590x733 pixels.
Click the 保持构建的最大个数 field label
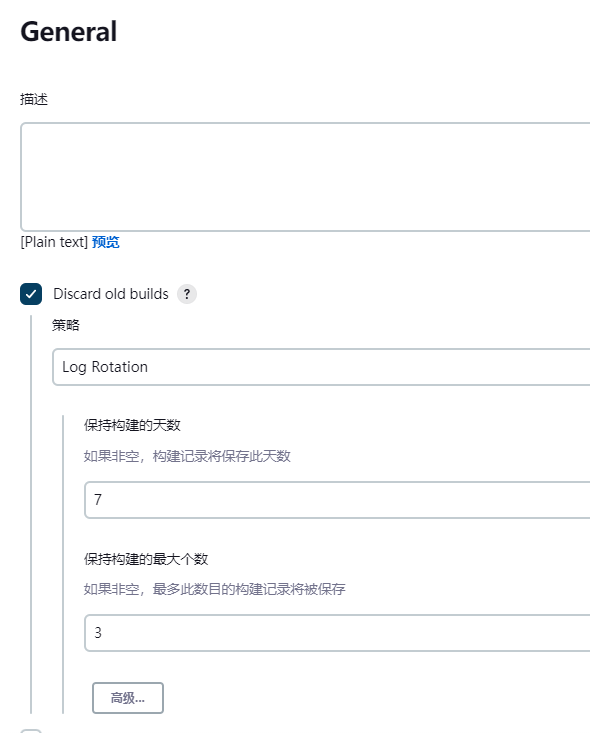[146, 559]
